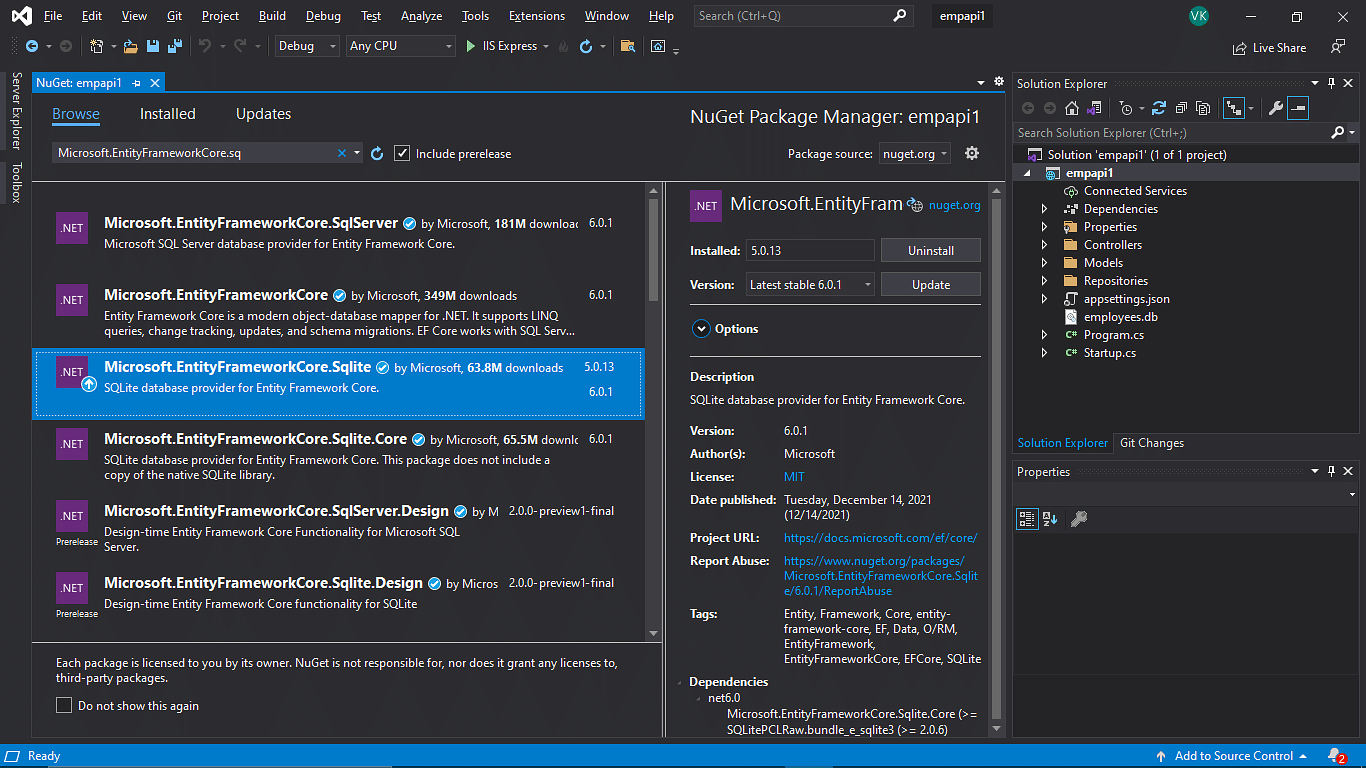Viewport: 1366px width, 768px height.
Task: Switch to the Updates tab
Action: point(263,114)
